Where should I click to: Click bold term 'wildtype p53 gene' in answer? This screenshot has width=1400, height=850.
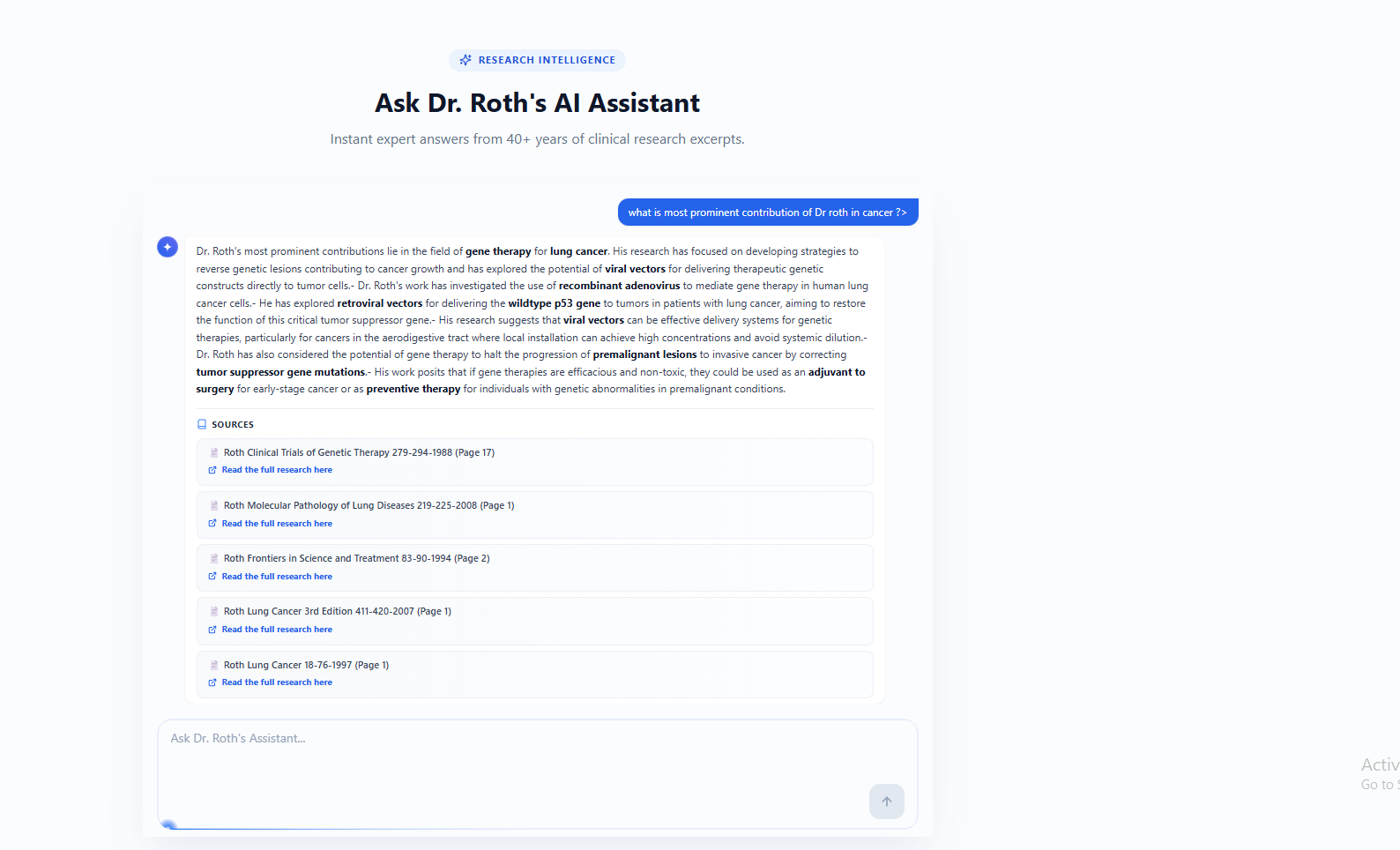tap(554, 303)
